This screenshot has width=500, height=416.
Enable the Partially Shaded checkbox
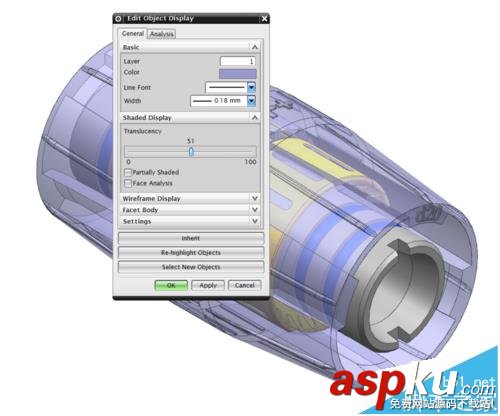(x=128, y=172)
